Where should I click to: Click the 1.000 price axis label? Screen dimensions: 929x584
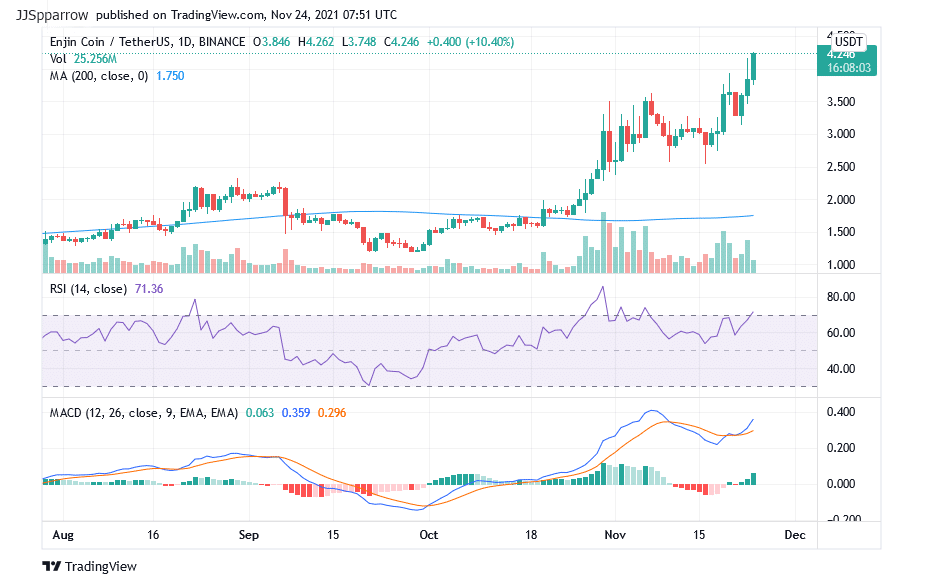click(x=841, y=265)
